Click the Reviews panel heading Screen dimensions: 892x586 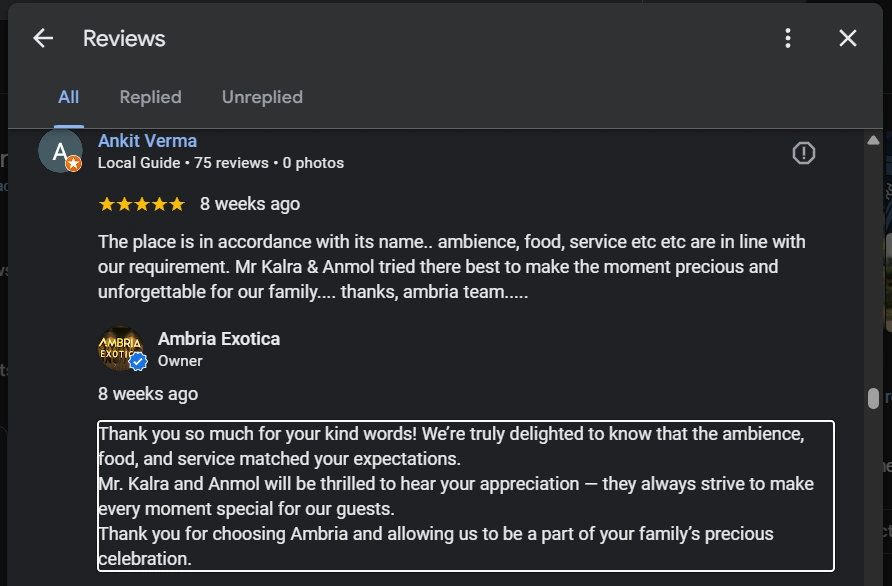tap(124, 38)
